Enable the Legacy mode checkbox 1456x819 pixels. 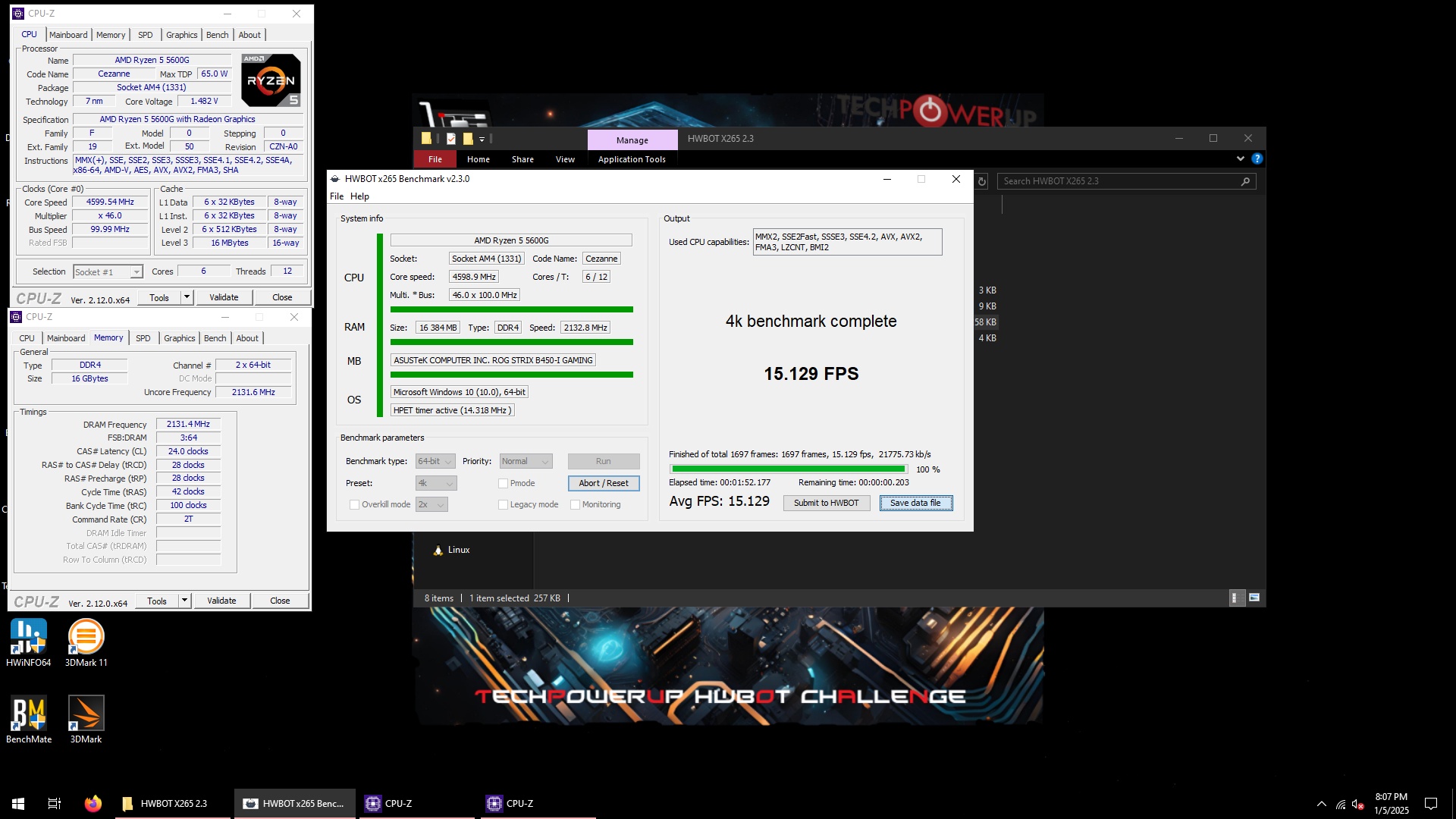pos(503,504)
